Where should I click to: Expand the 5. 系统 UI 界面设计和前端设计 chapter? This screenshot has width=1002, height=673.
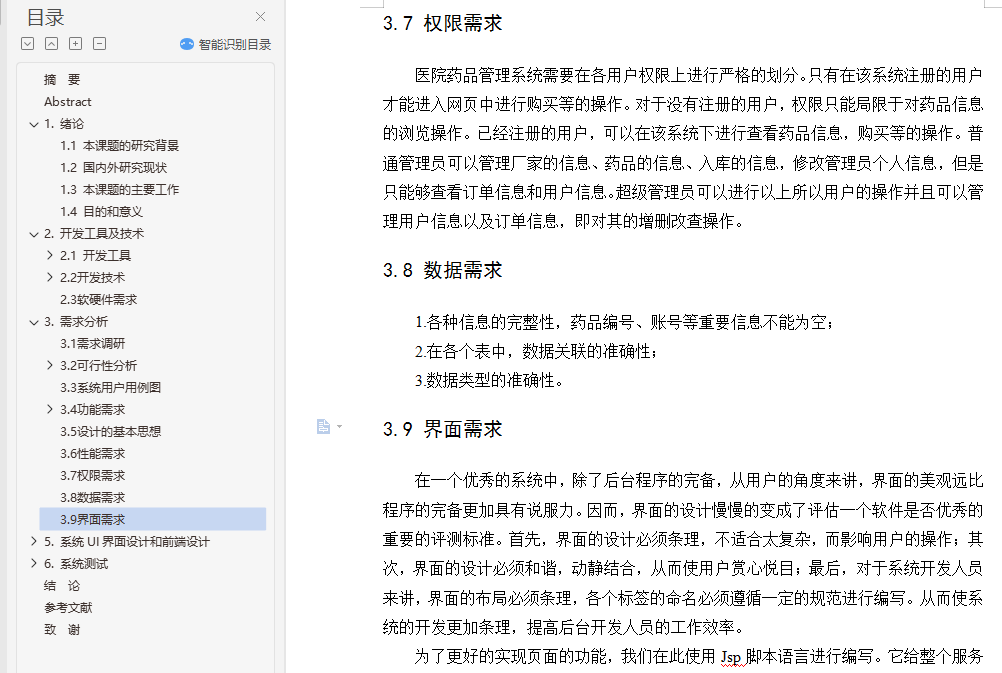(34, 541)
